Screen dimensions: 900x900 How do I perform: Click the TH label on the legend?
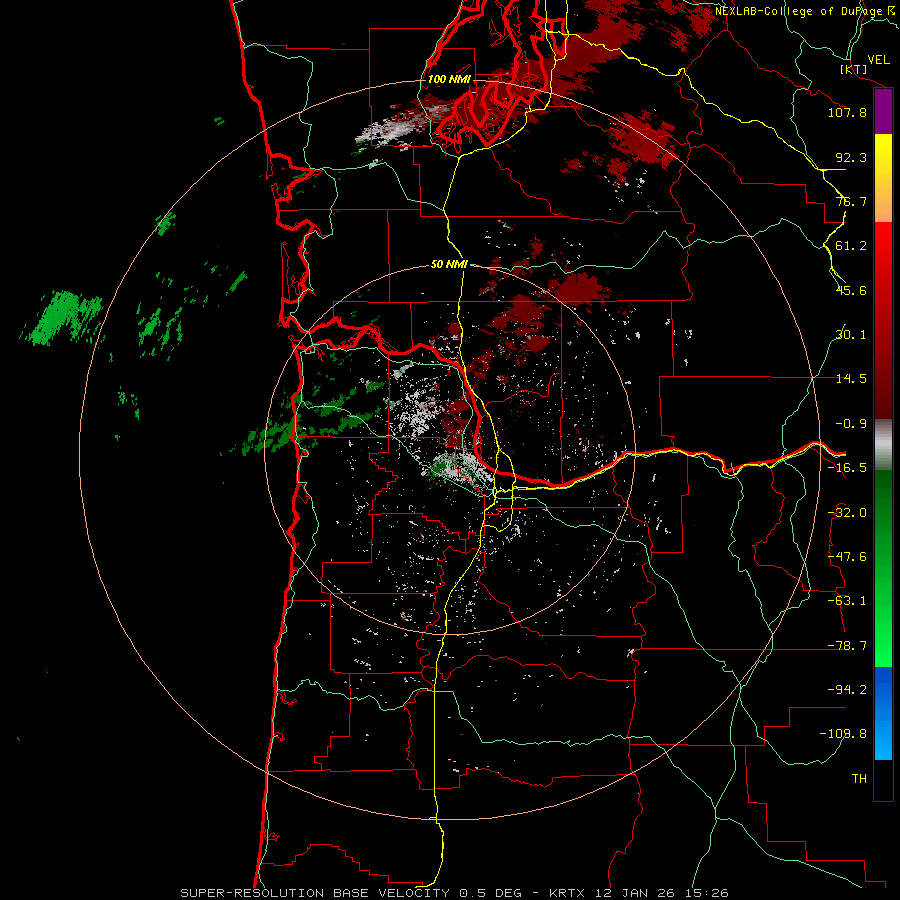click(x=859, y=779)
